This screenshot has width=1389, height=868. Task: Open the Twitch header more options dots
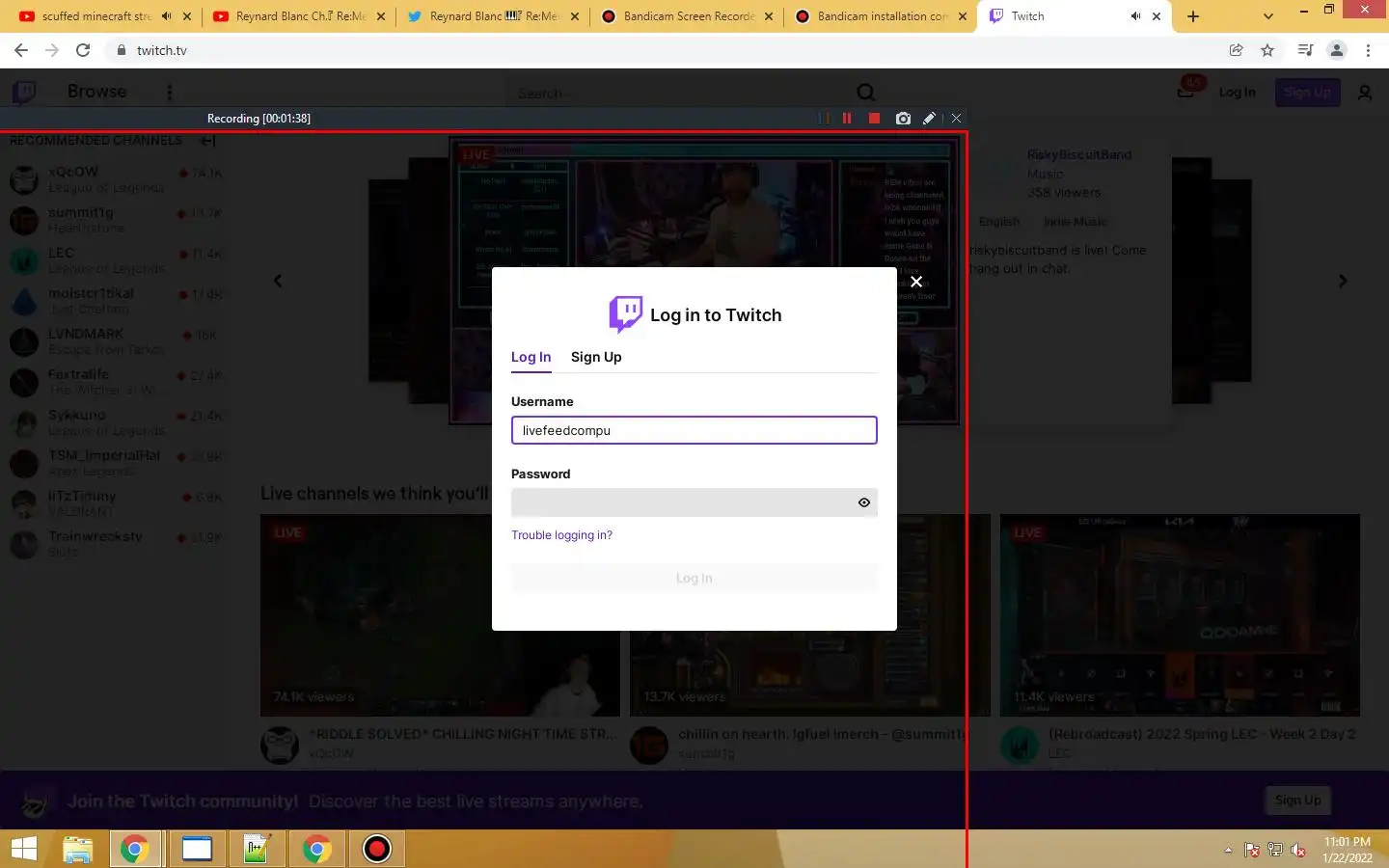coord(170,93)
